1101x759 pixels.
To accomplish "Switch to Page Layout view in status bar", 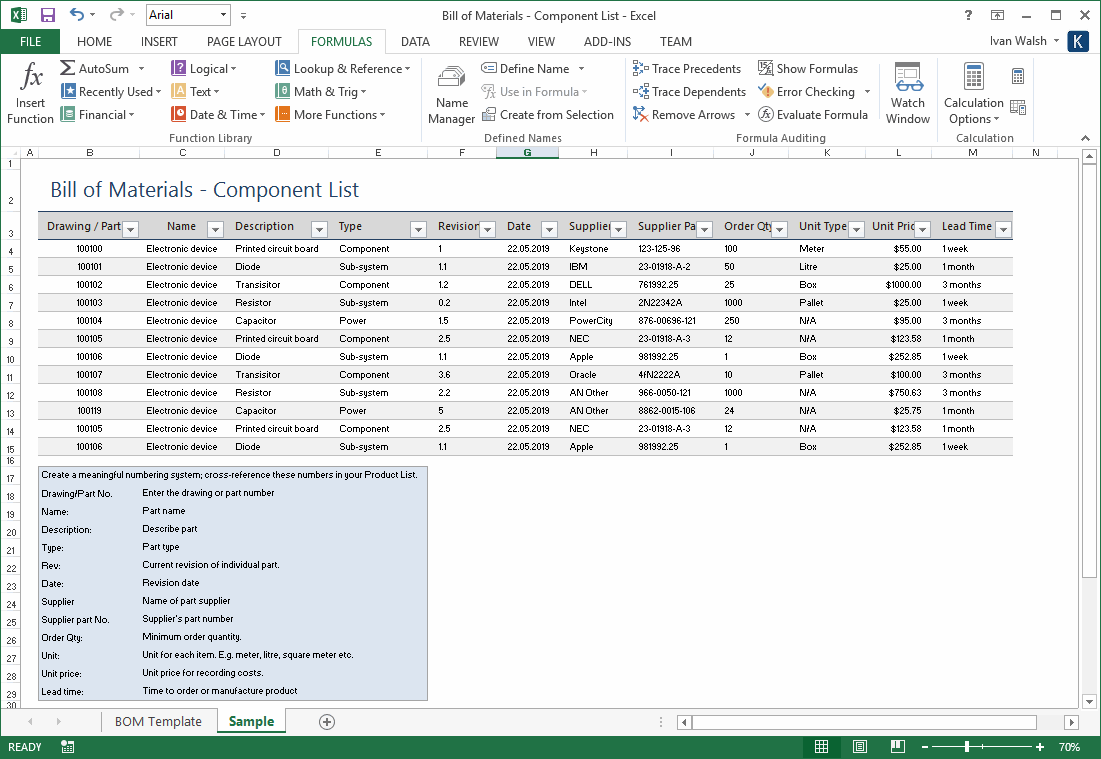I will pos(859,746).
